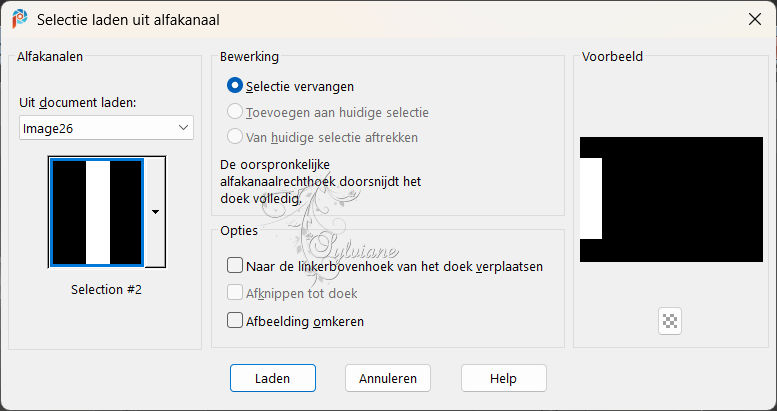Enable the Afbeelding omkeren checkbox

pos(235,320)
